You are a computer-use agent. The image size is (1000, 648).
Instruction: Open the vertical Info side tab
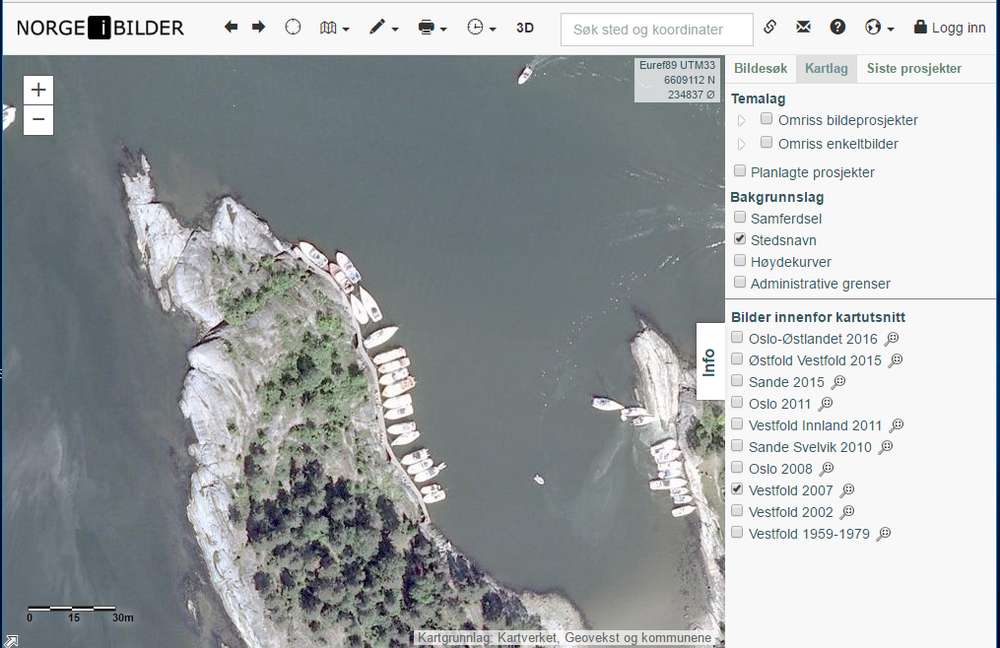(710, 362)
